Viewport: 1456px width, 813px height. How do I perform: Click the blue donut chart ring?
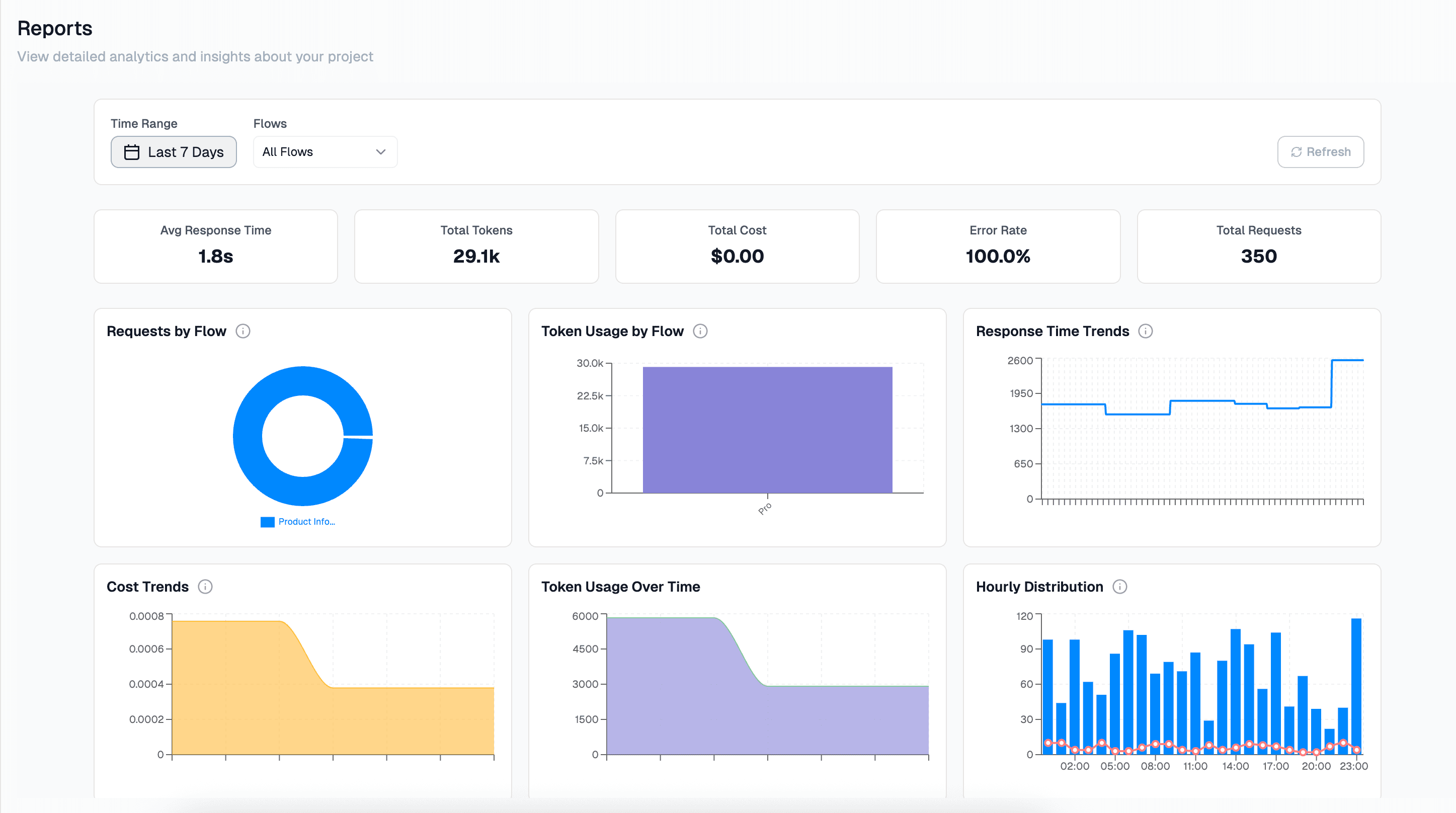(x=247, y=436)
